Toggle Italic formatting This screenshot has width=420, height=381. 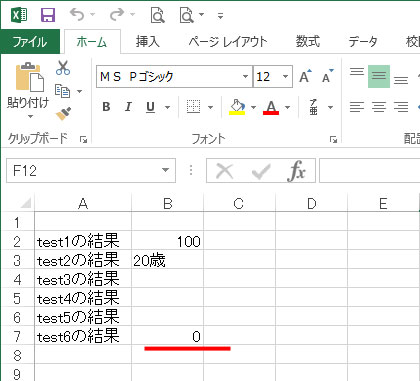[x=128, y=107]
